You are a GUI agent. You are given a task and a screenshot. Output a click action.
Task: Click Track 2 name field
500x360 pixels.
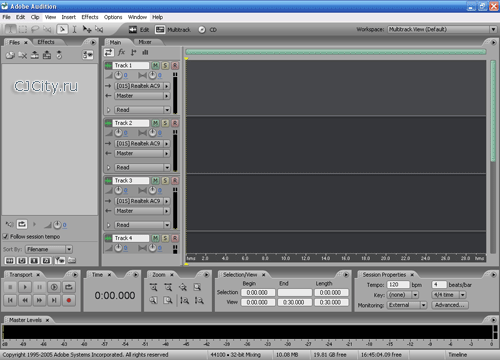coord(131,123)
